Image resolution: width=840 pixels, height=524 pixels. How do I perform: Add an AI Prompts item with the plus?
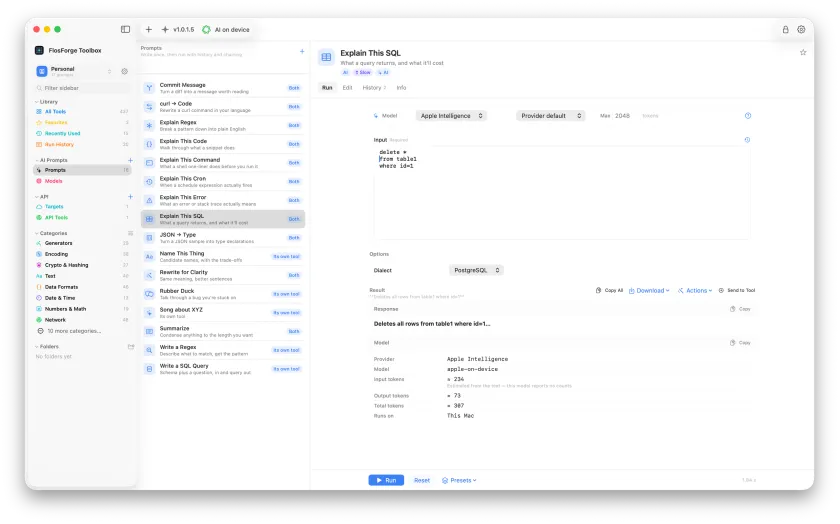130,160
